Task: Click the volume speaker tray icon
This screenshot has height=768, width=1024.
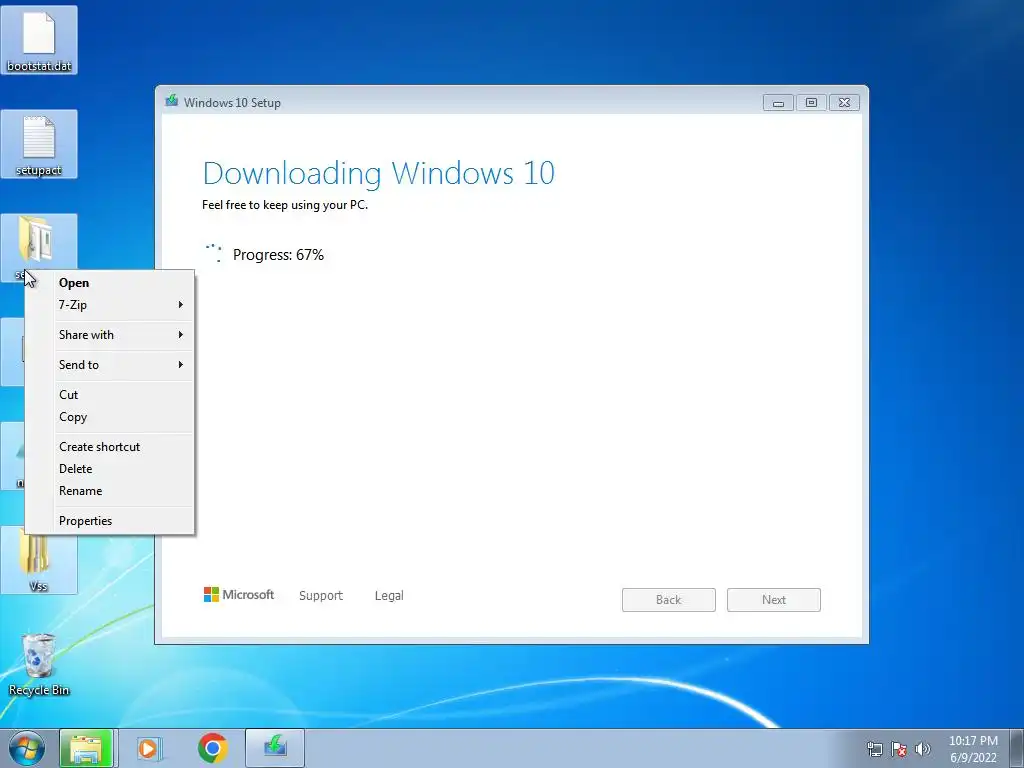Action: [x=922, y=749]
